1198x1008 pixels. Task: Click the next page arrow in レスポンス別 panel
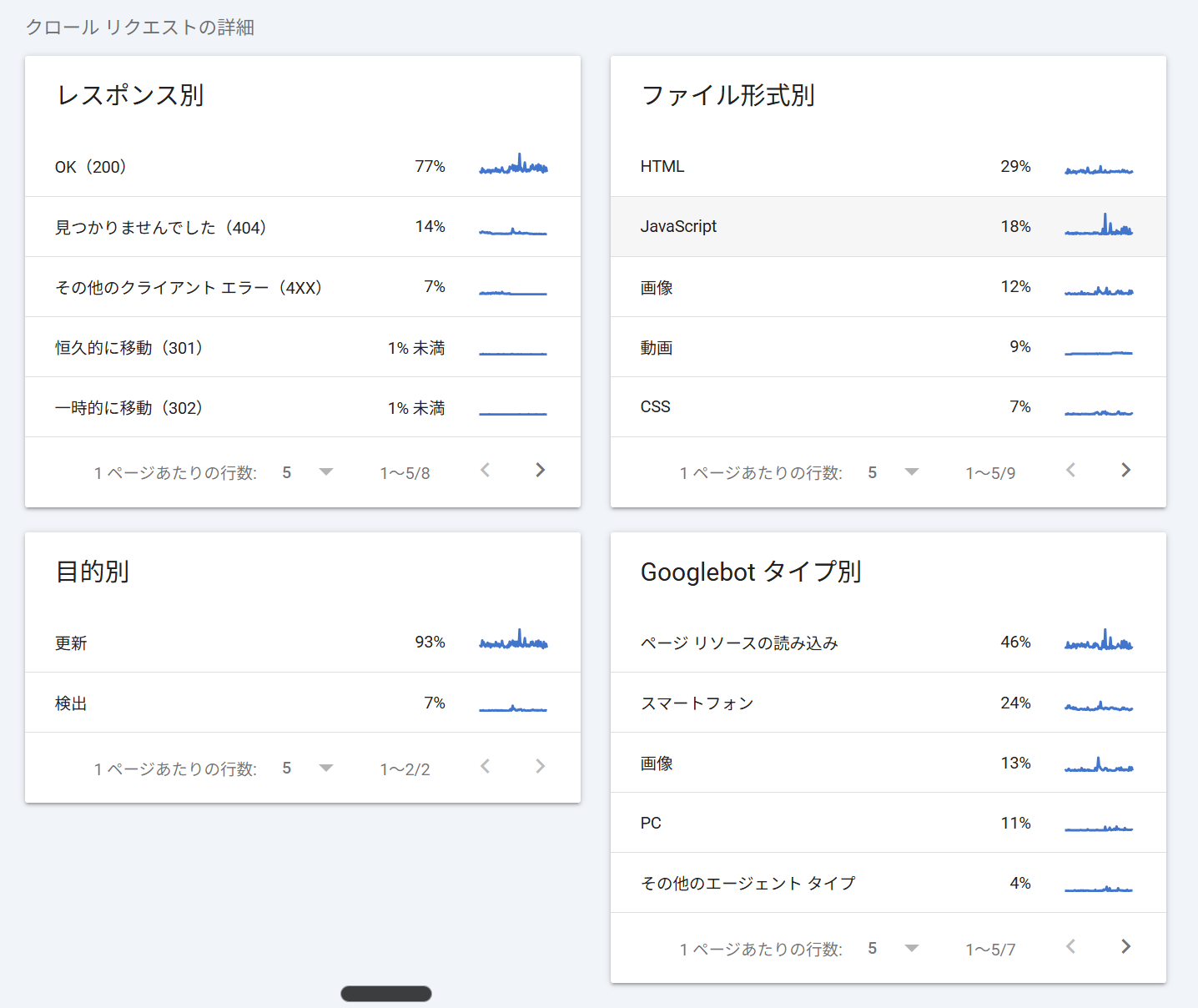[540, 471]
